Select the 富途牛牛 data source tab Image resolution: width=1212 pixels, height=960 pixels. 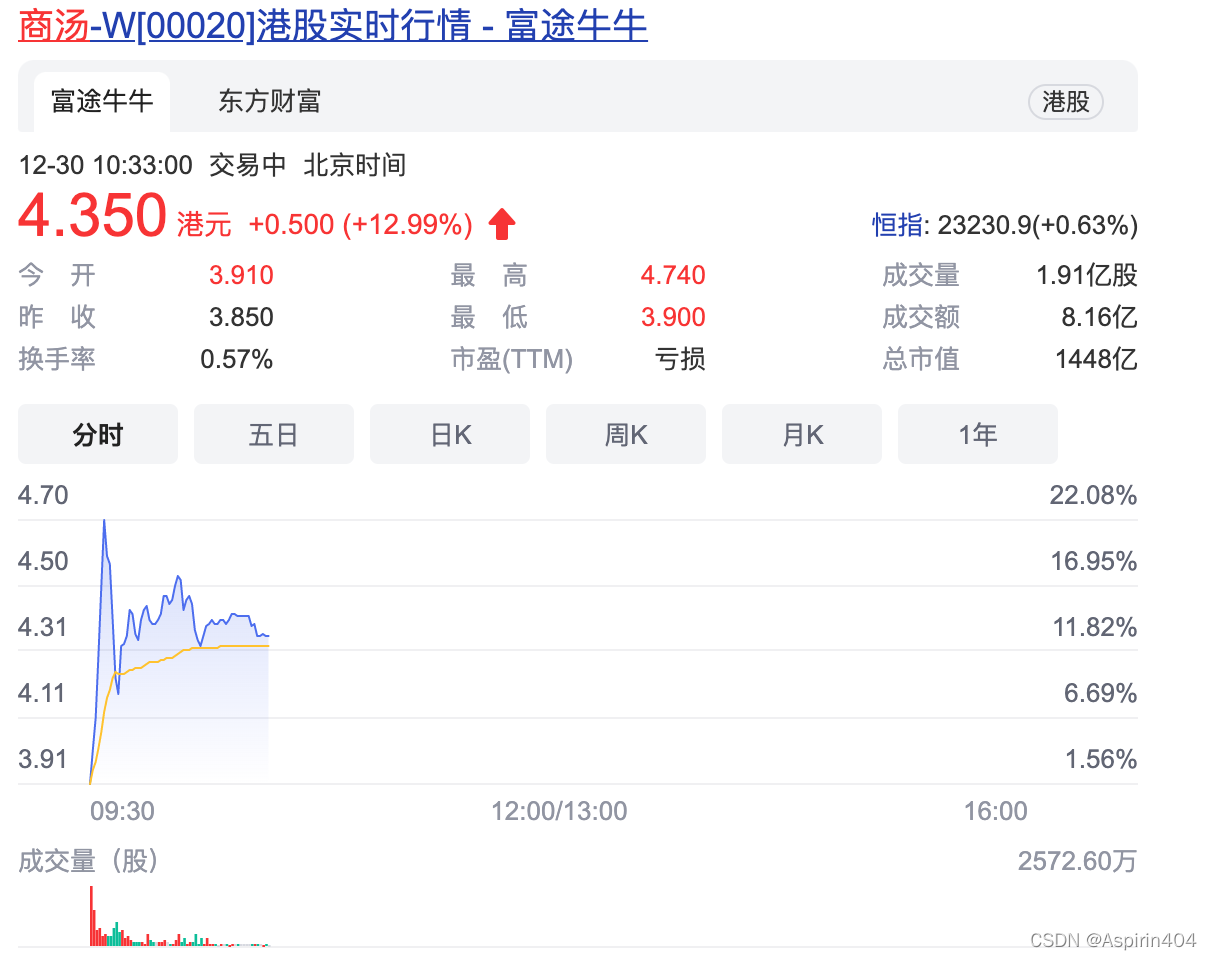coord(103,101)
